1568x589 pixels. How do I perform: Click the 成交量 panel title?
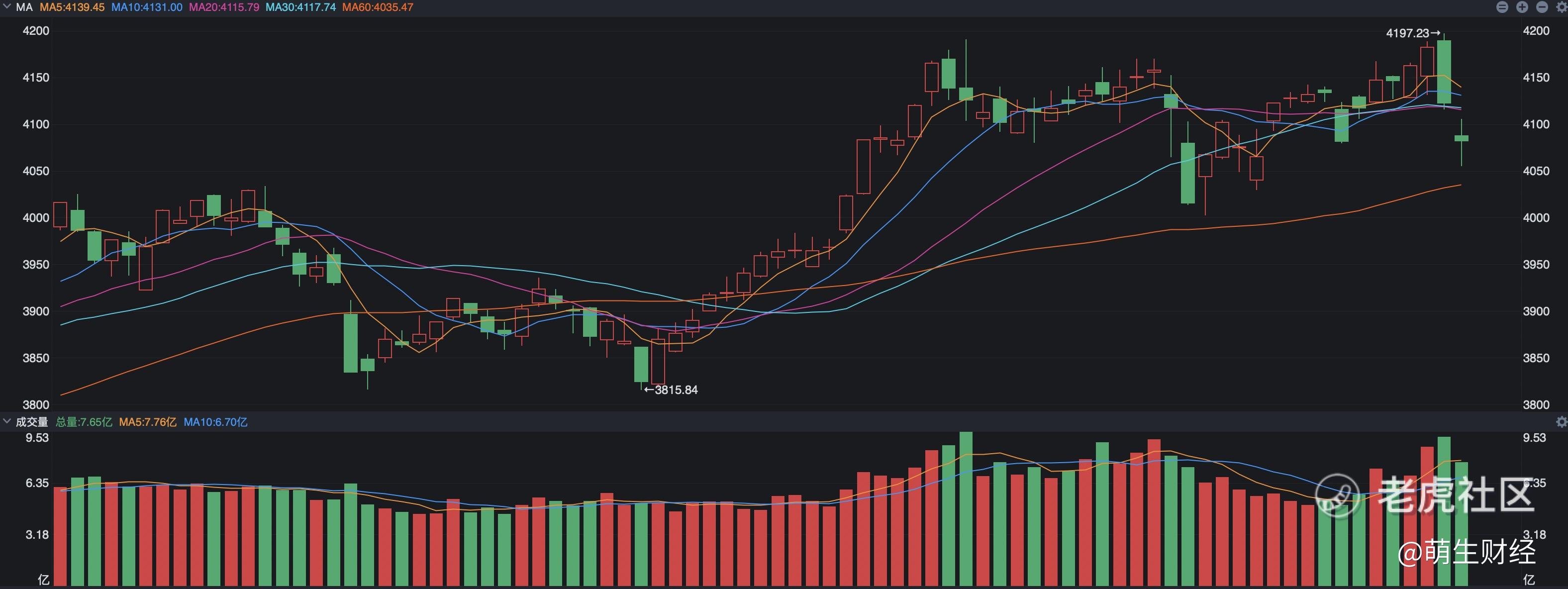pyautogui.click(x=32, y=422)
